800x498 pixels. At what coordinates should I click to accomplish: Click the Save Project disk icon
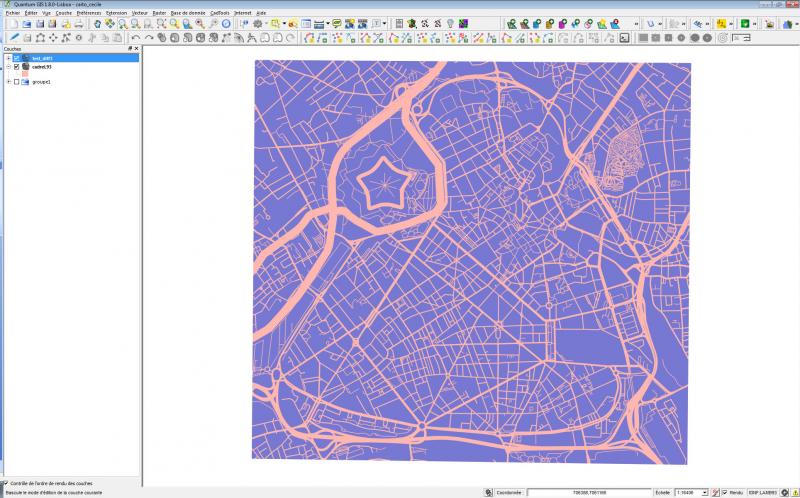[x=39, y=23]
